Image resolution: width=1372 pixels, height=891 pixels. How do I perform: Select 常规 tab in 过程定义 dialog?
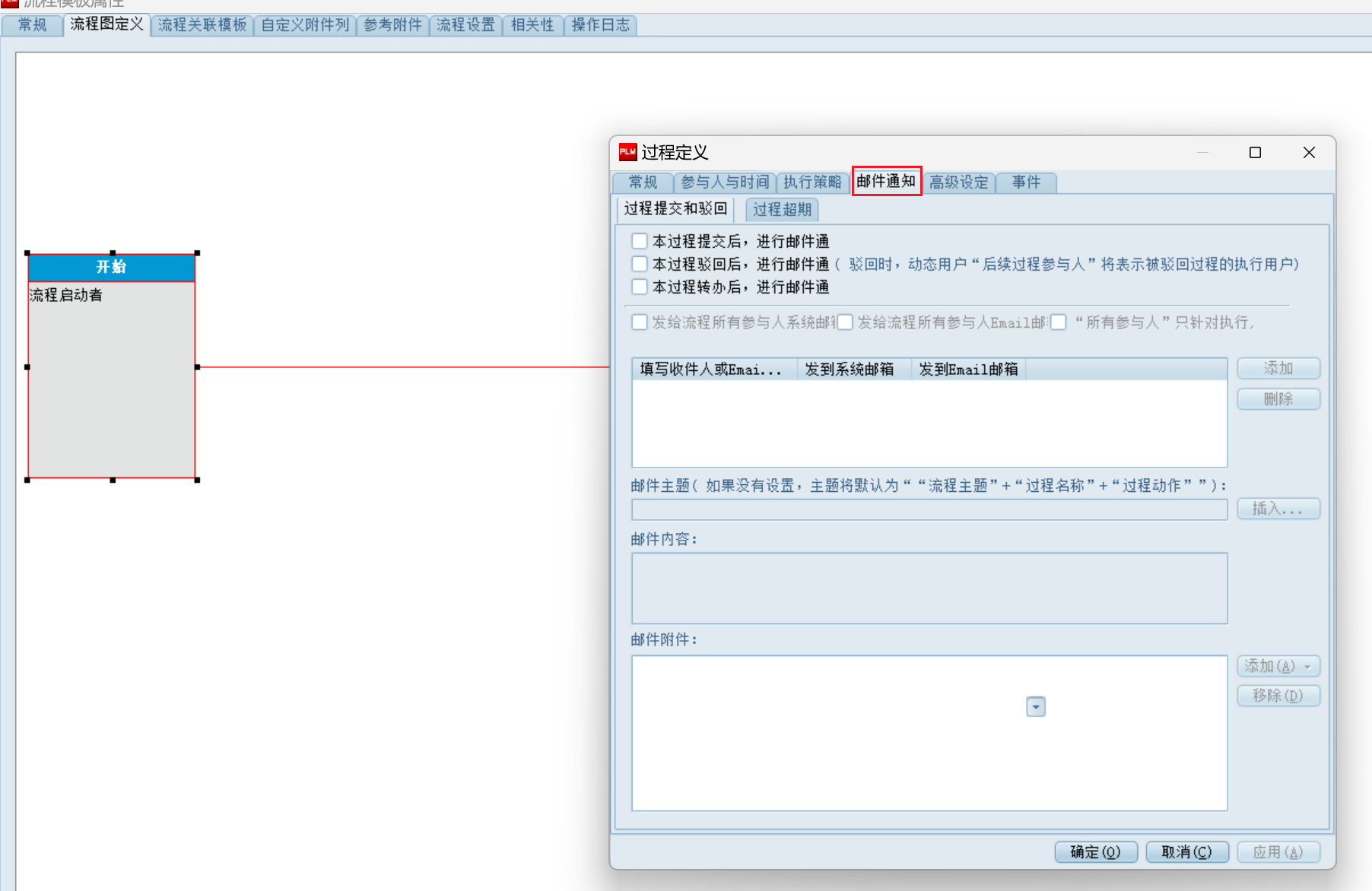point(643,182)
